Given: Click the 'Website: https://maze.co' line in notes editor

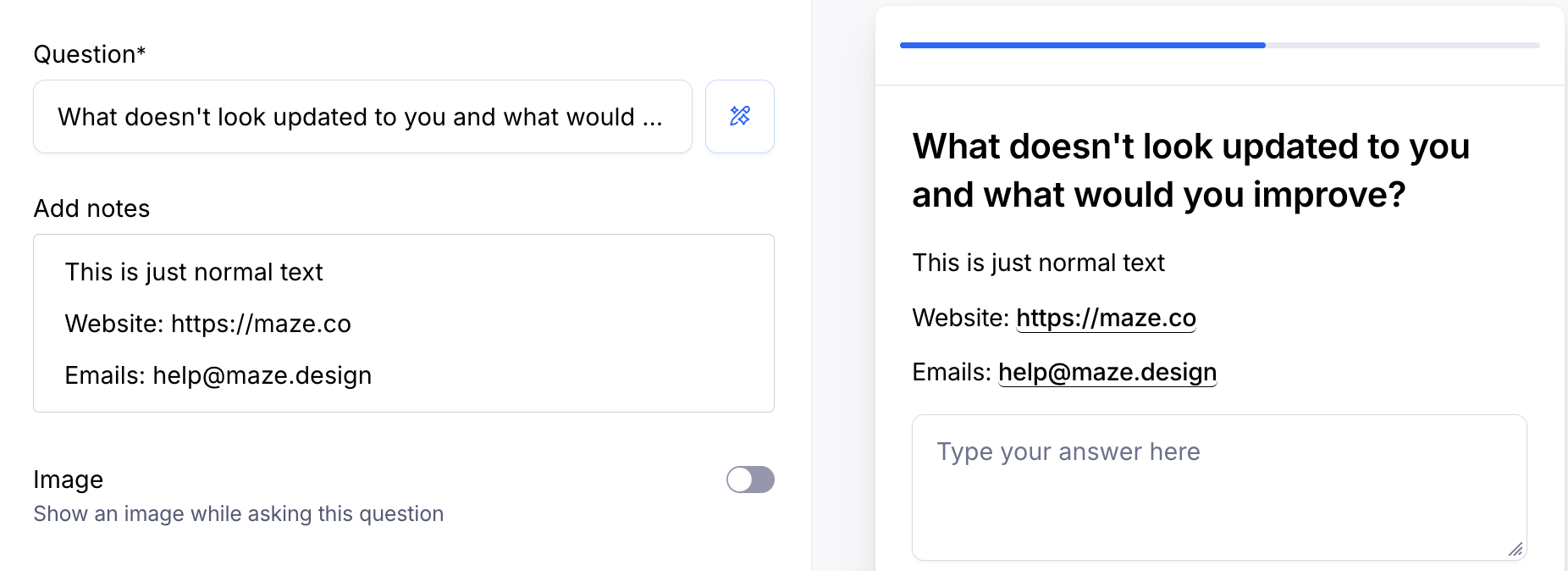Looking at the screenshot, I should point(207,324).
